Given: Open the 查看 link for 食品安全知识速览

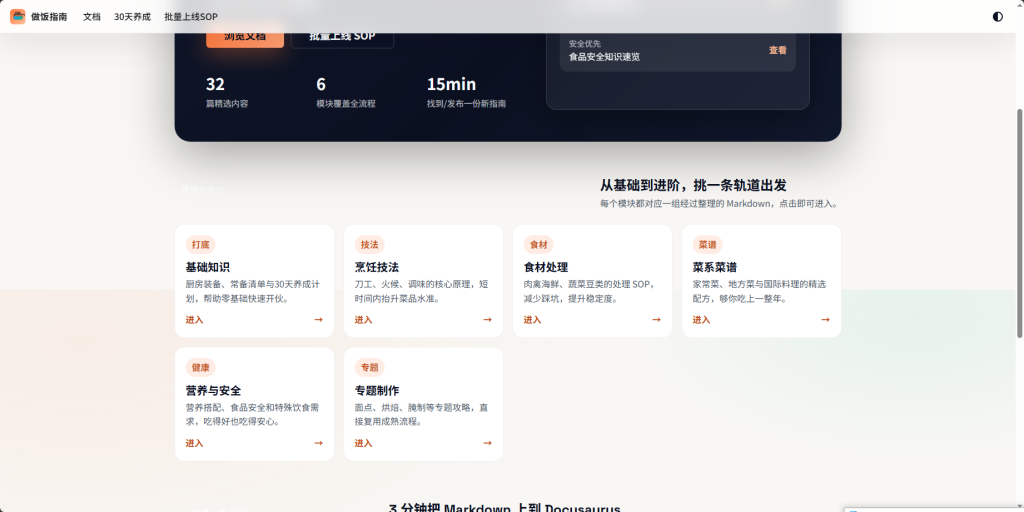Looking at the screenshot, I should coord(777,50).
